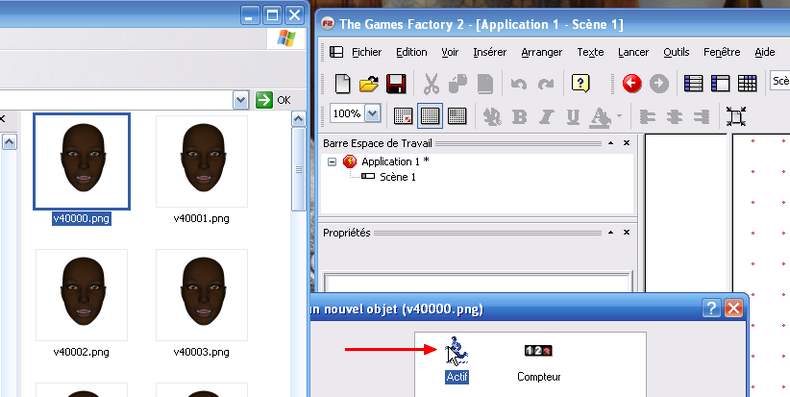Screen dimensions: 790x397
Task: Click the document icon left of Fichier
Action: click(336, 52)
